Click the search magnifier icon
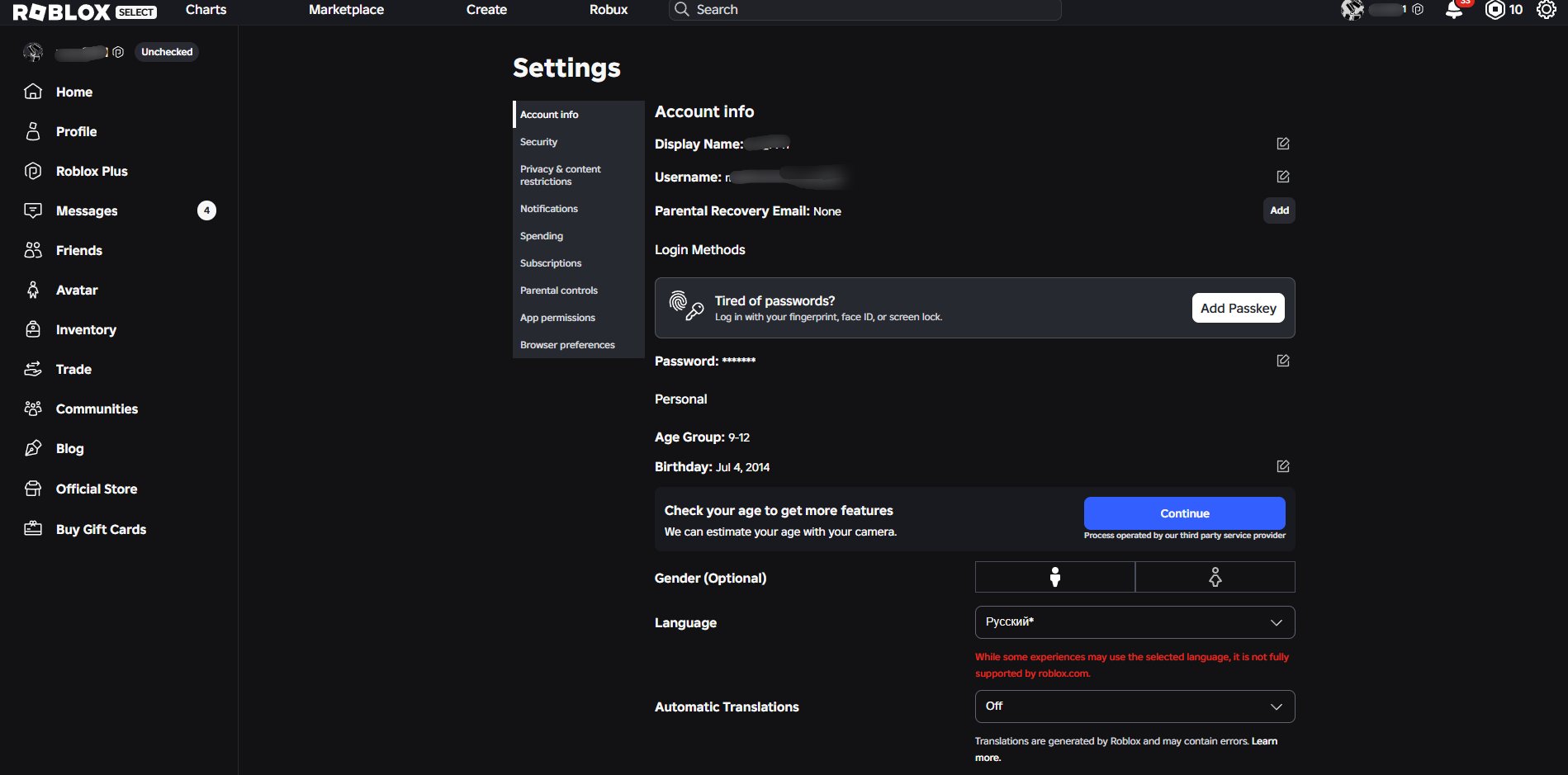 [681, 9]
